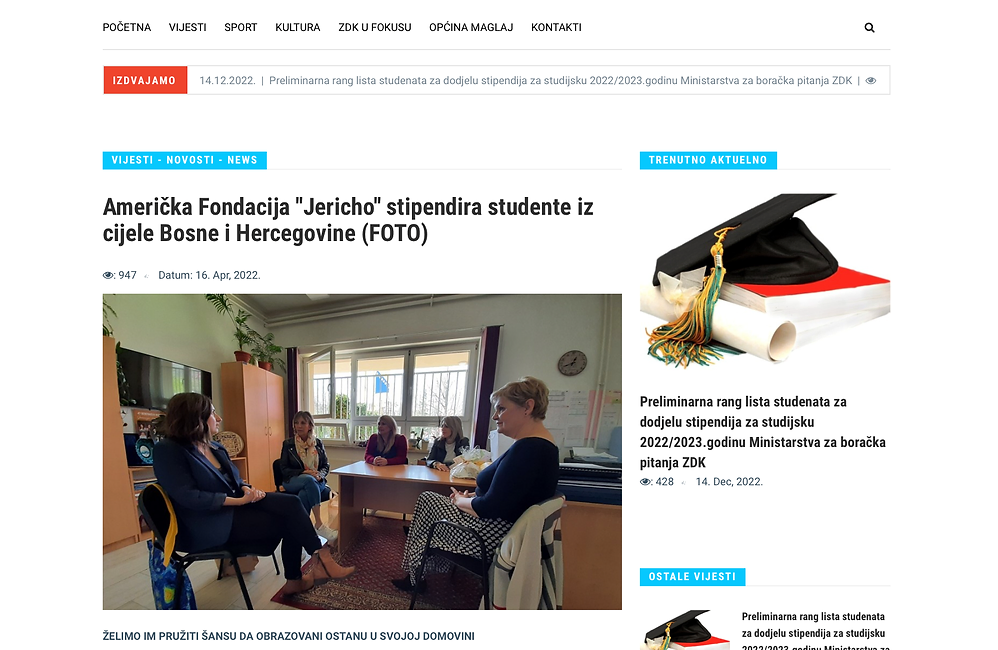Open Američka Fondacija "Jericho" article title

coord(348,220)
